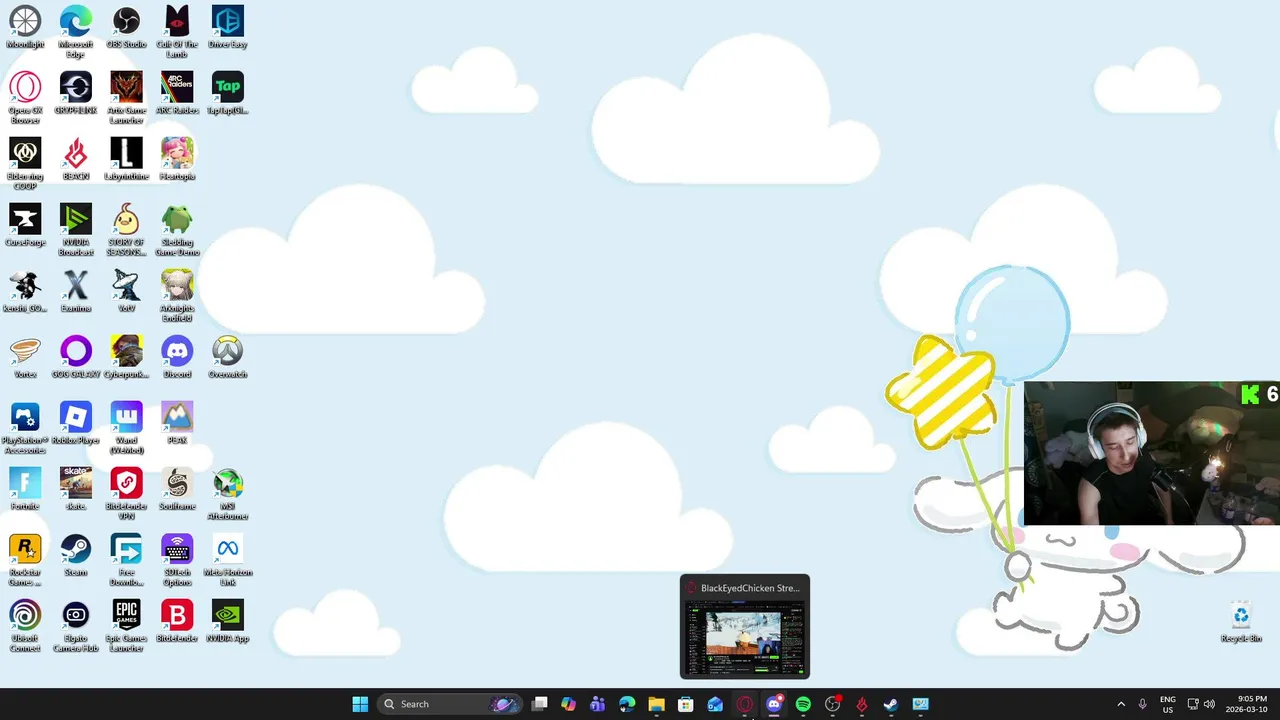Select the Vortex desktop shortcut
1280x720 pixels.
click(x=25, y=357)
